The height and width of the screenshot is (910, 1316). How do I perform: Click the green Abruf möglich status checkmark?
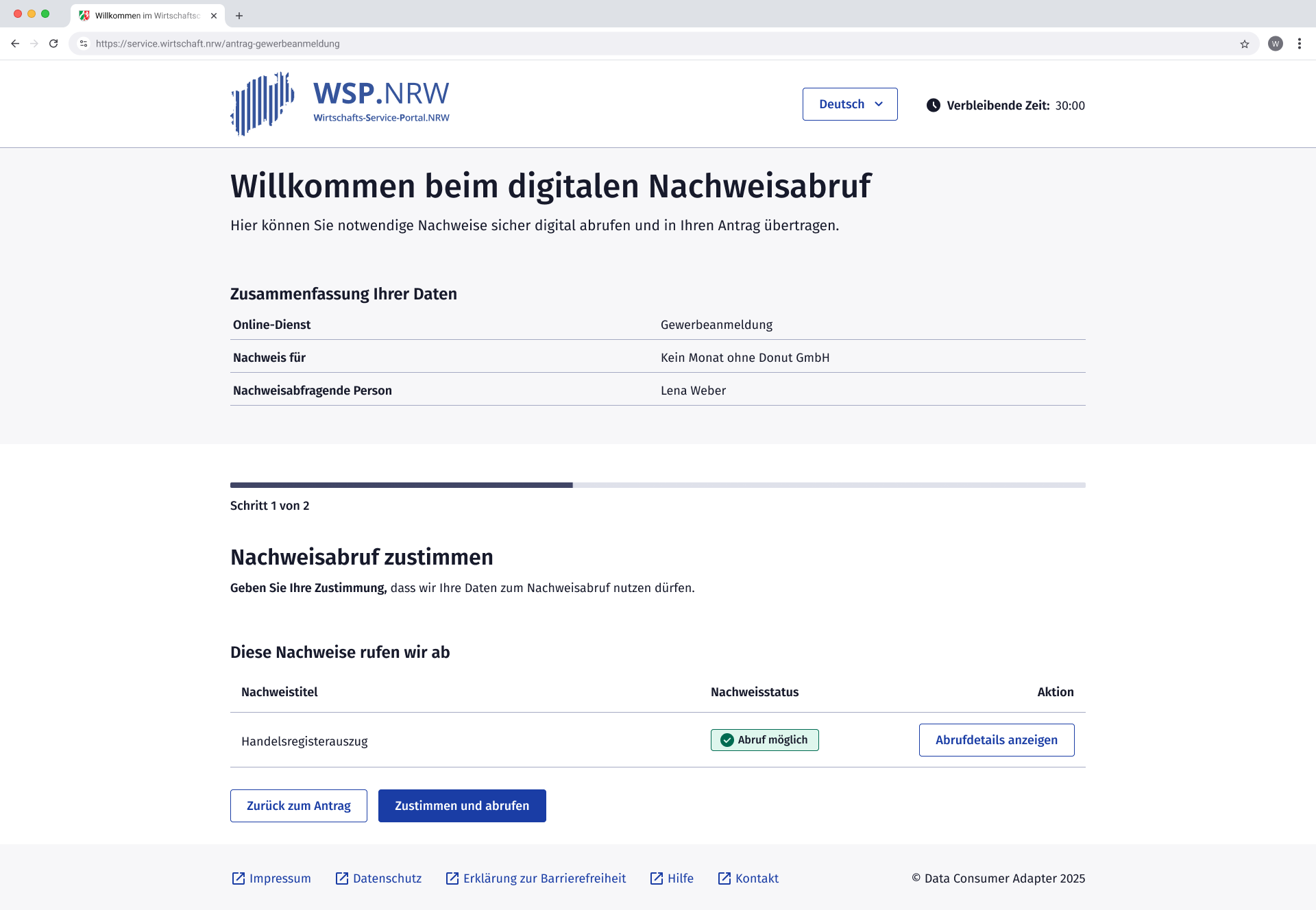click(x=727, y=740)
